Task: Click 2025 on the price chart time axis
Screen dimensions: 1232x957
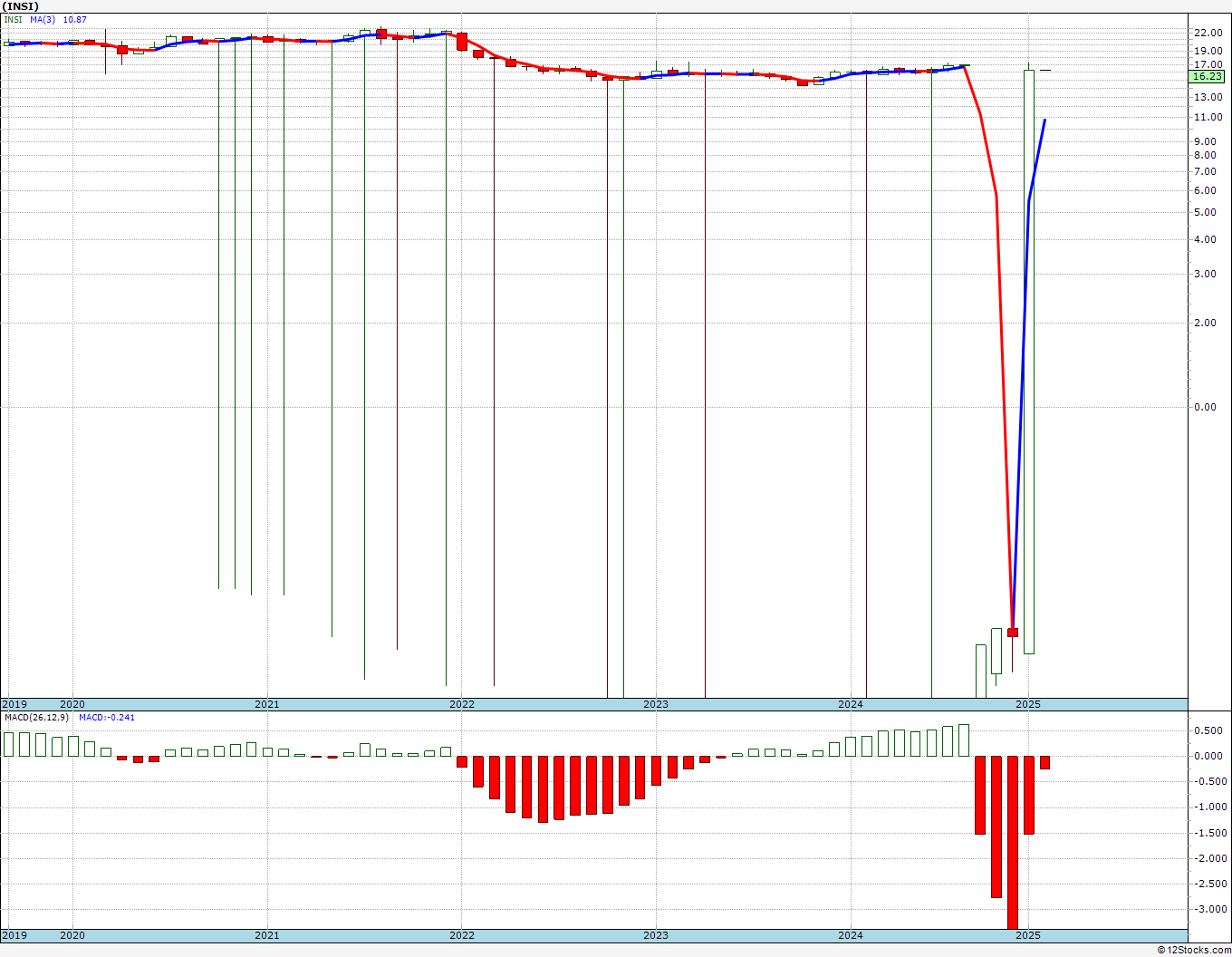Action: [x=1028, y=704]
